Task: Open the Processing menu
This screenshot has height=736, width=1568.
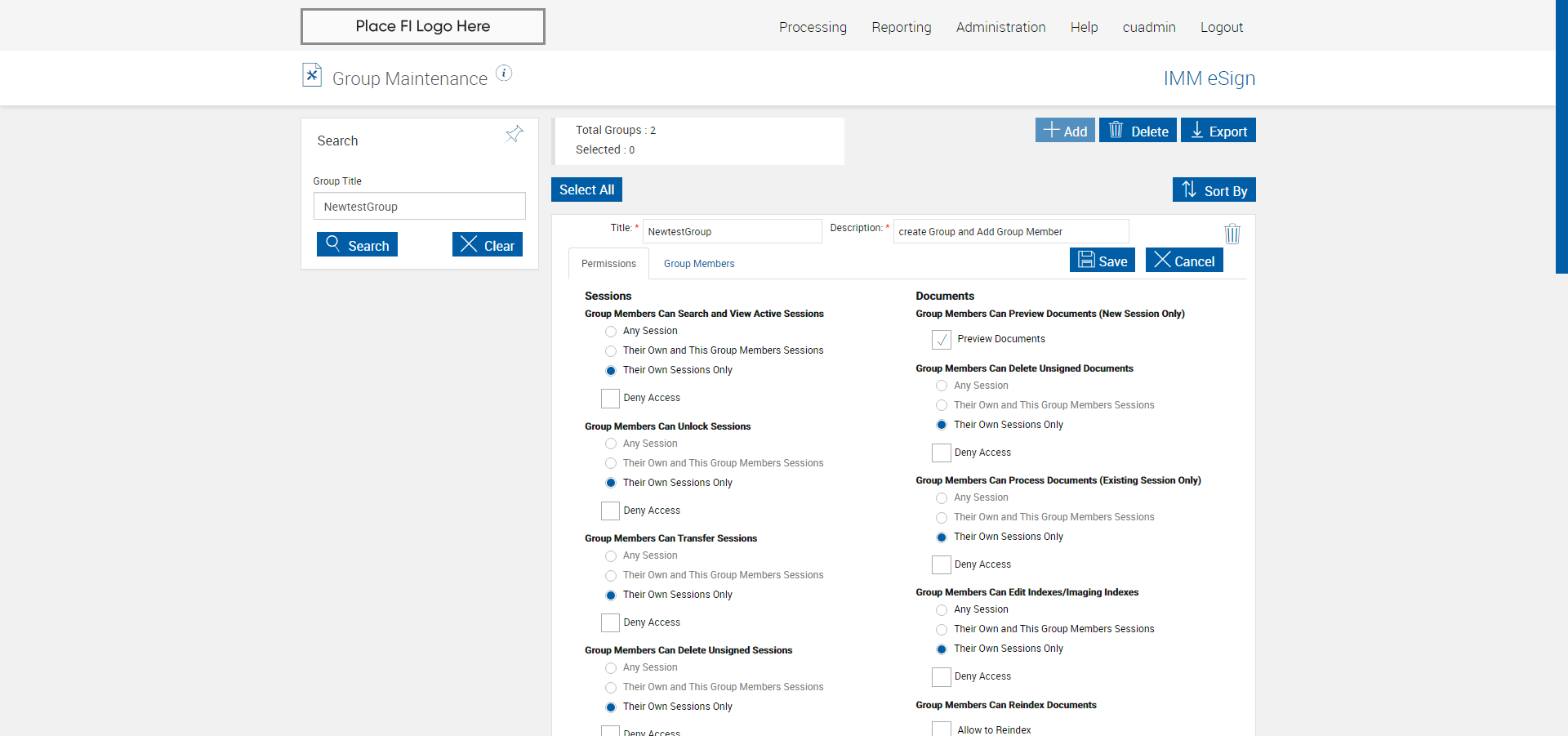Action: coord(813,27)
